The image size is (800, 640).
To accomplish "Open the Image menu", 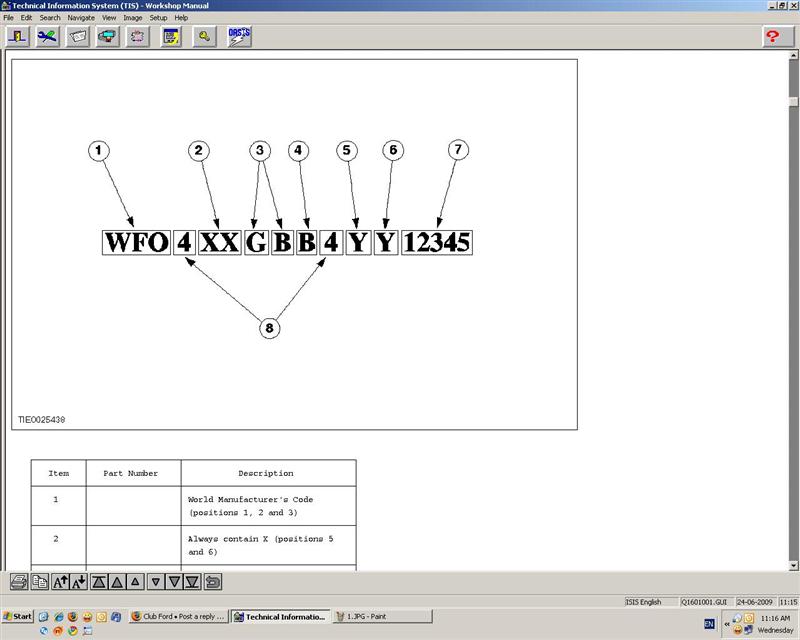I will 132,18.
